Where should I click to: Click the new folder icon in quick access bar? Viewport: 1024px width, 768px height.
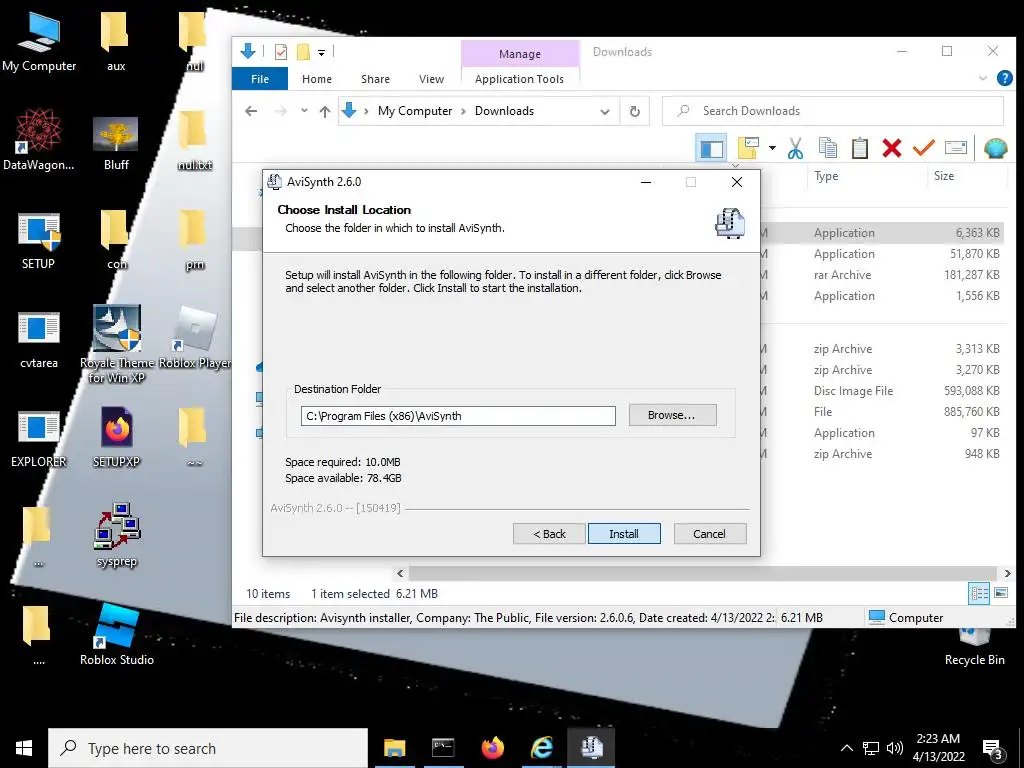pyautogui.click(x=303, y=52)
